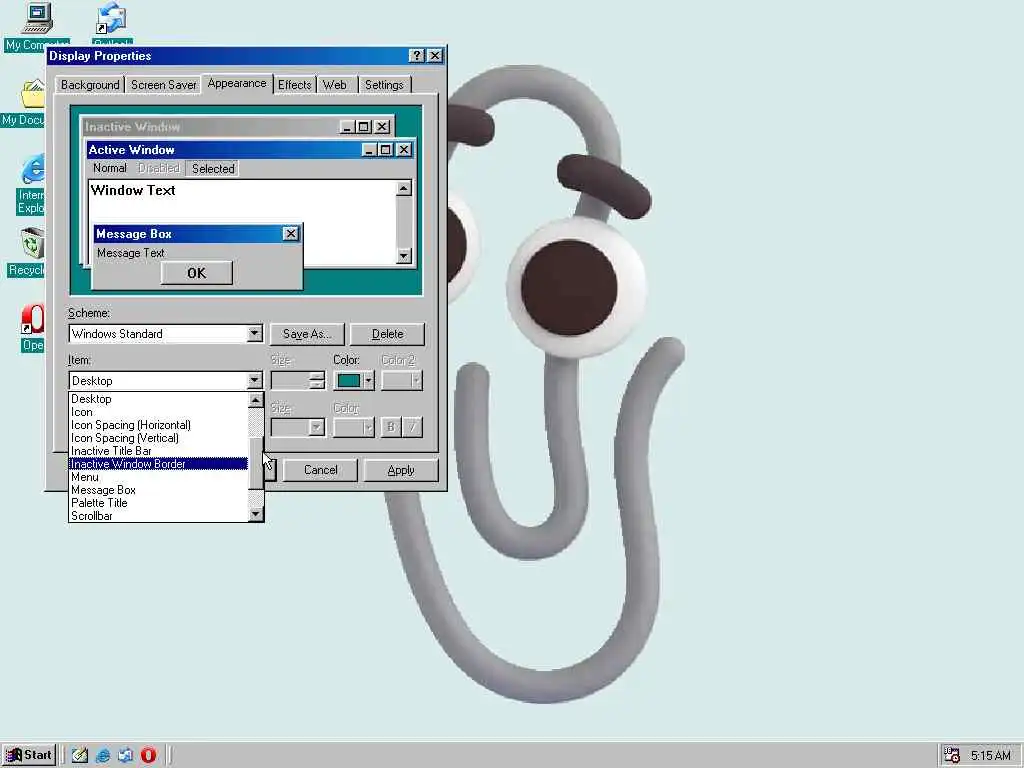1024x768 pixels.
Task: Toggle the Italic font button
Action: pos(412,428)
